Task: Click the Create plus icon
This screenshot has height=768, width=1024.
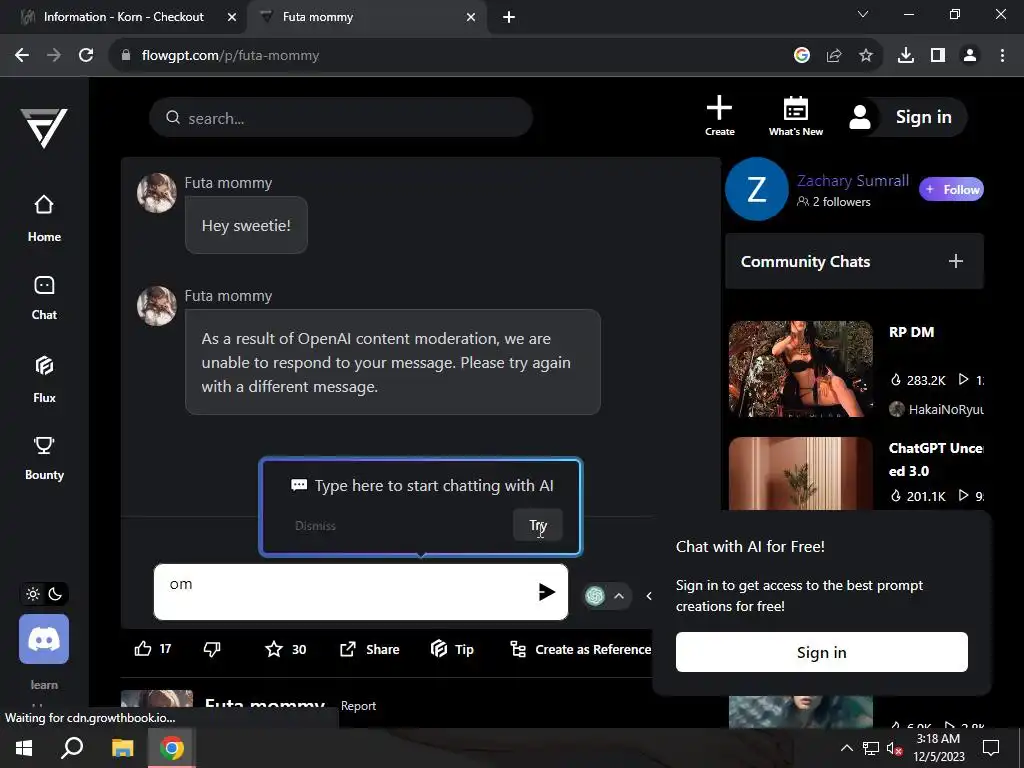Action: click(719, 116)
